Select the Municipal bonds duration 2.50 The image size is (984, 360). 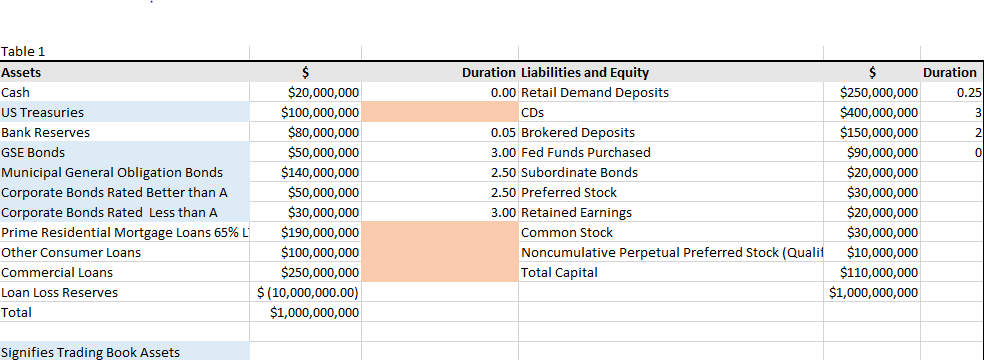pos(440,172)
